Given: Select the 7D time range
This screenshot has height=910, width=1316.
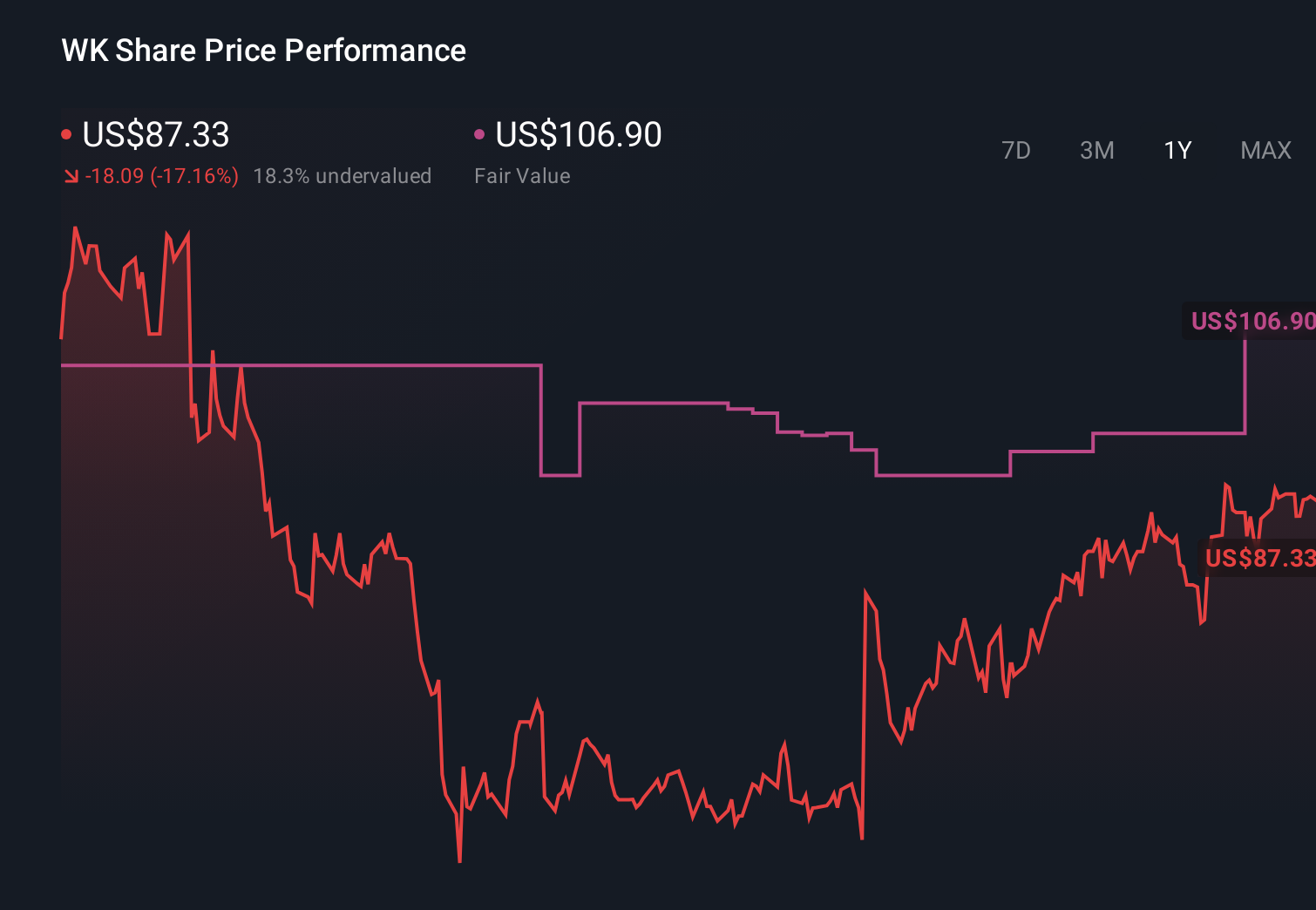Looking at the screenshot, I should coord(1016,150).
